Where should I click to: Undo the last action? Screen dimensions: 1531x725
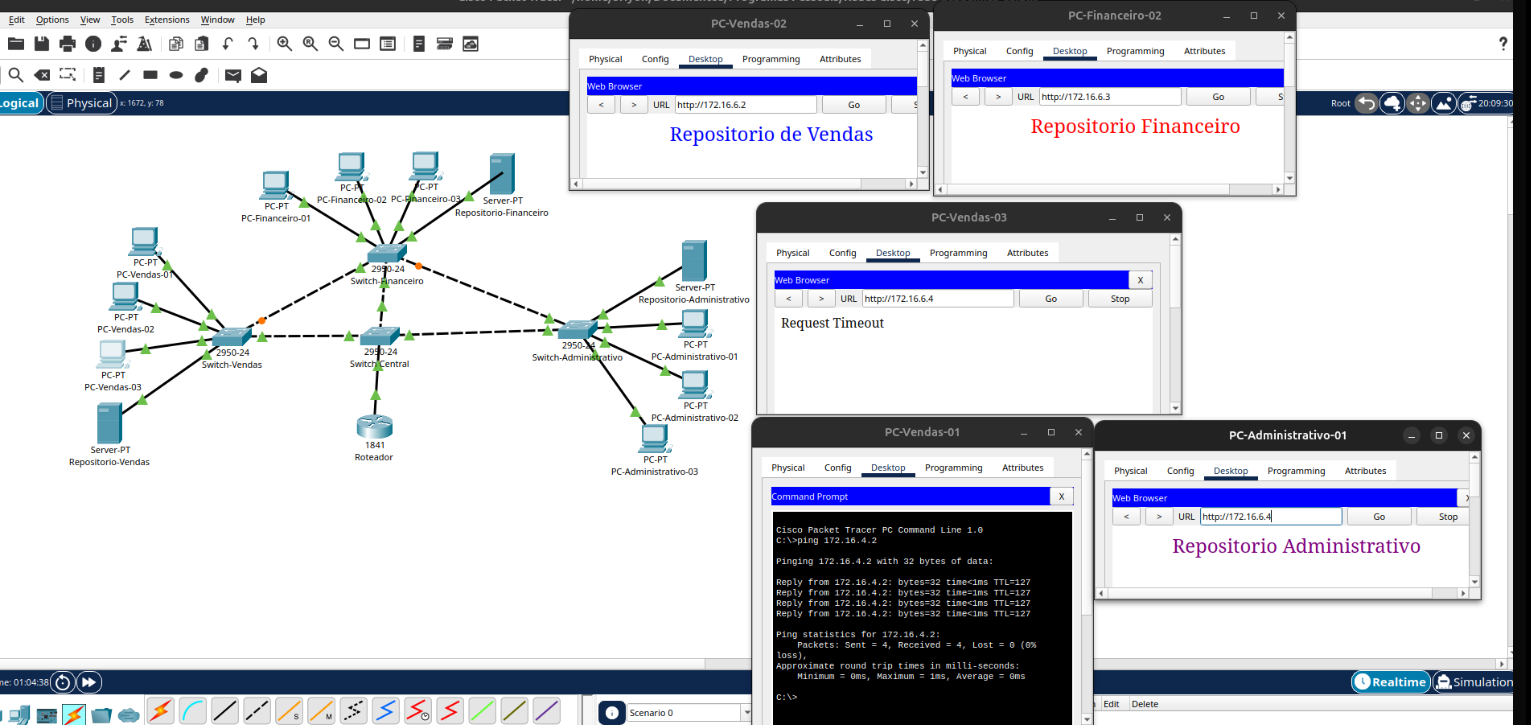pyautogui.click(x=227, y=44)
